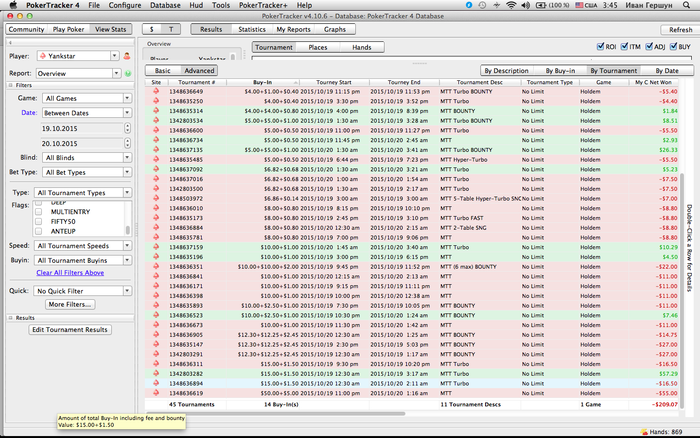The width and height of the screenshot is (700, 438).
Task: Enable the MULTIENTRY flag checkbox
Action: 39,212
